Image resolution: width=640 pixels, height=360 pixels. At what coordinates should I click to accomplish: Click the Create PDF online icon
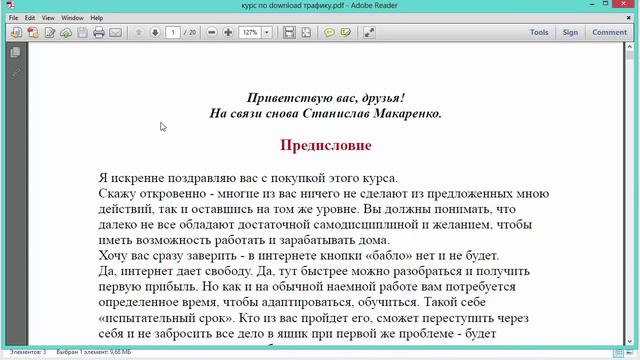click(33, 32)
